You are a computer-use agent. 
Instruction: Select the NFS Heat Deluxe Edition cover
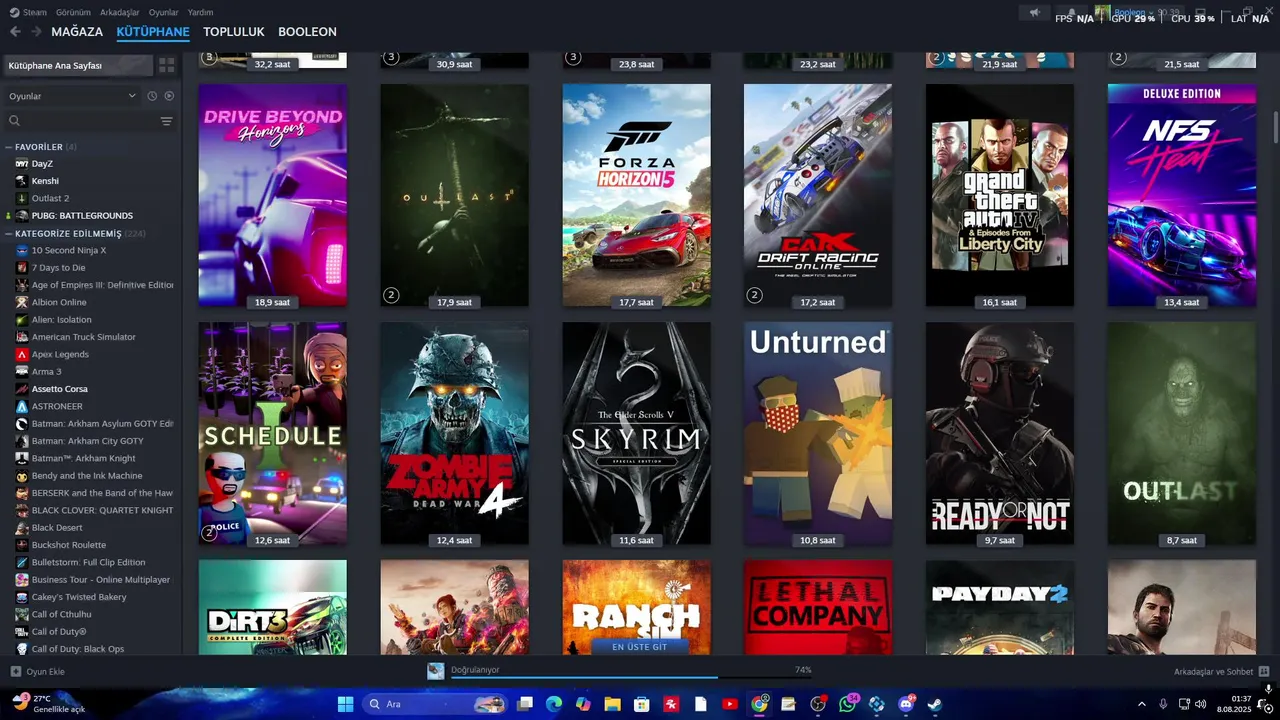click(x=1182, y=195)
